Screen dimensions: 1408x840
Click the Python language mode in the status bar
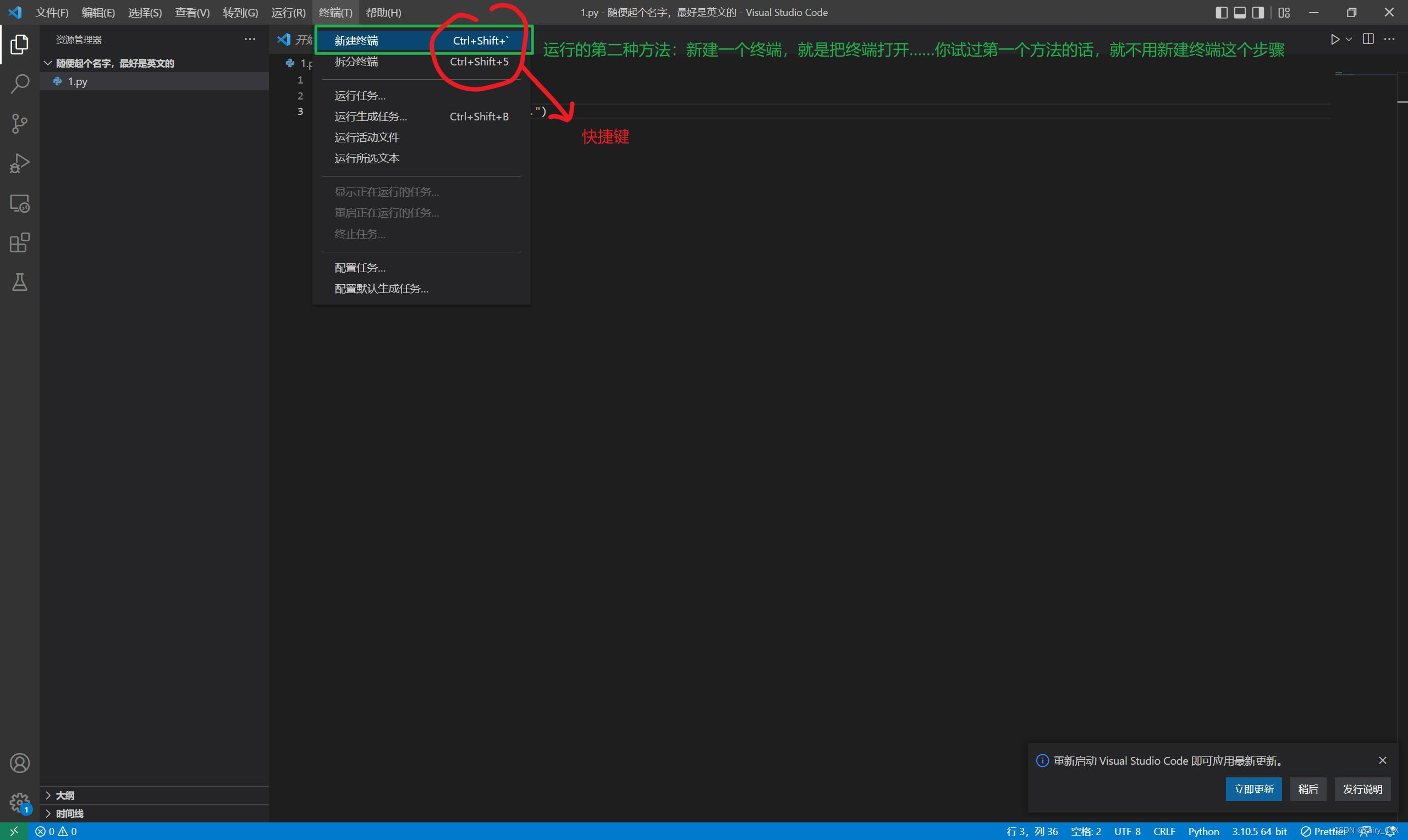1203,831
